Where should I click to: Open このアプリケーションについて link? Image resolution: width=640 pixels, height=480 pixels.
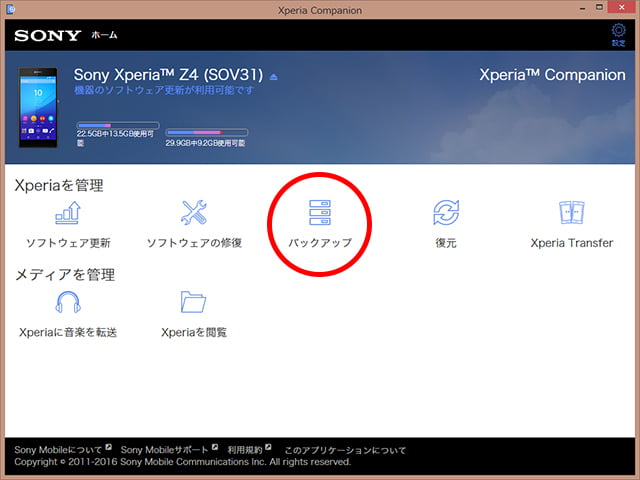345,450
